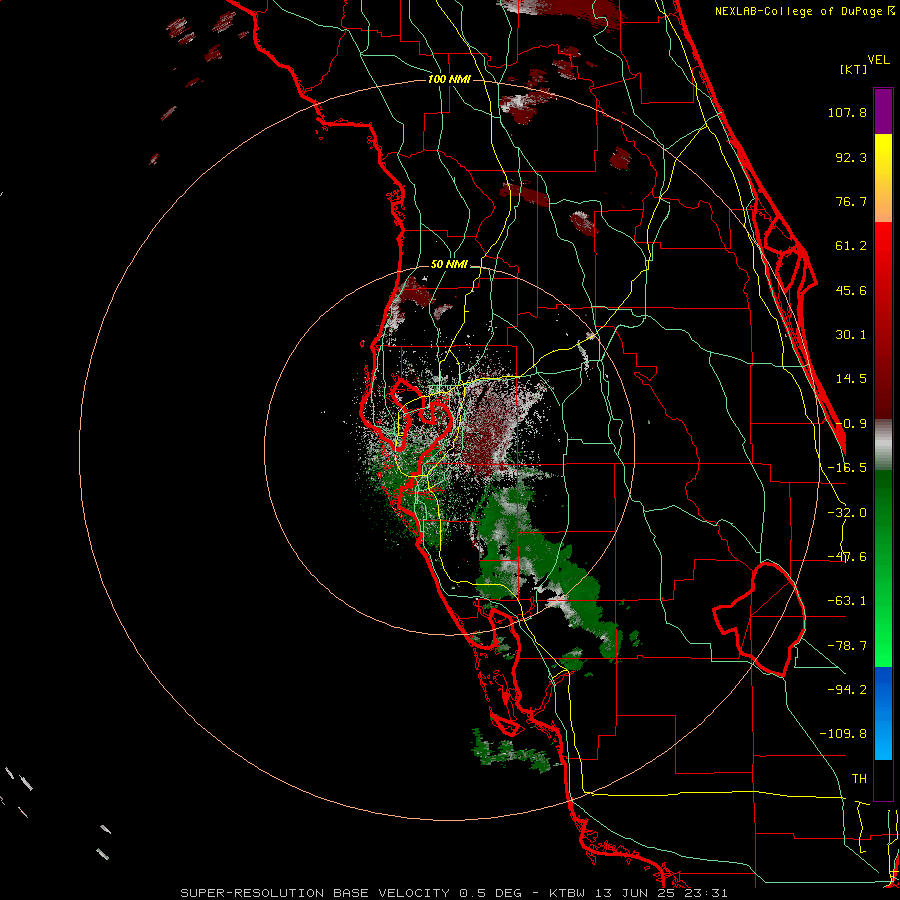900x900 pixels.
Task: Select the -16.5 scale value
Action: pyautogui.click(x=847, y=468)
